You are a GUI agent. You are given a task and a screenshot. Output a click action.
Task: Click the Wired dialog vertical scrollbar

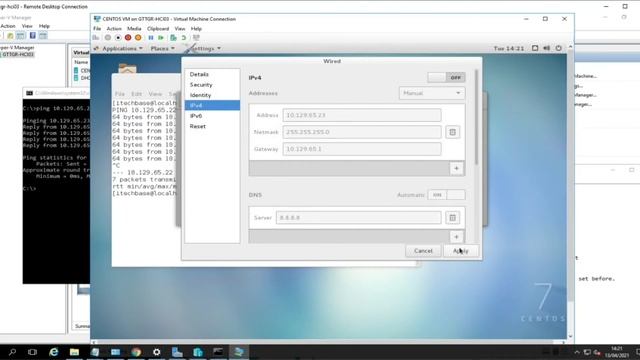tap(476, 118)
